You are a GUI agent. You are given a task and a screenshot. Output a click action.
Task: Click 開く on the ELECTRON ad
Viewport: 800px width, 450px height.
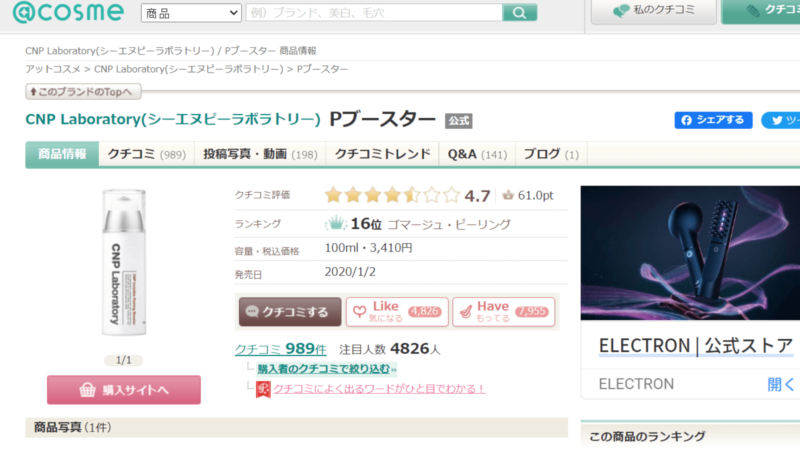tap(781, 384)
